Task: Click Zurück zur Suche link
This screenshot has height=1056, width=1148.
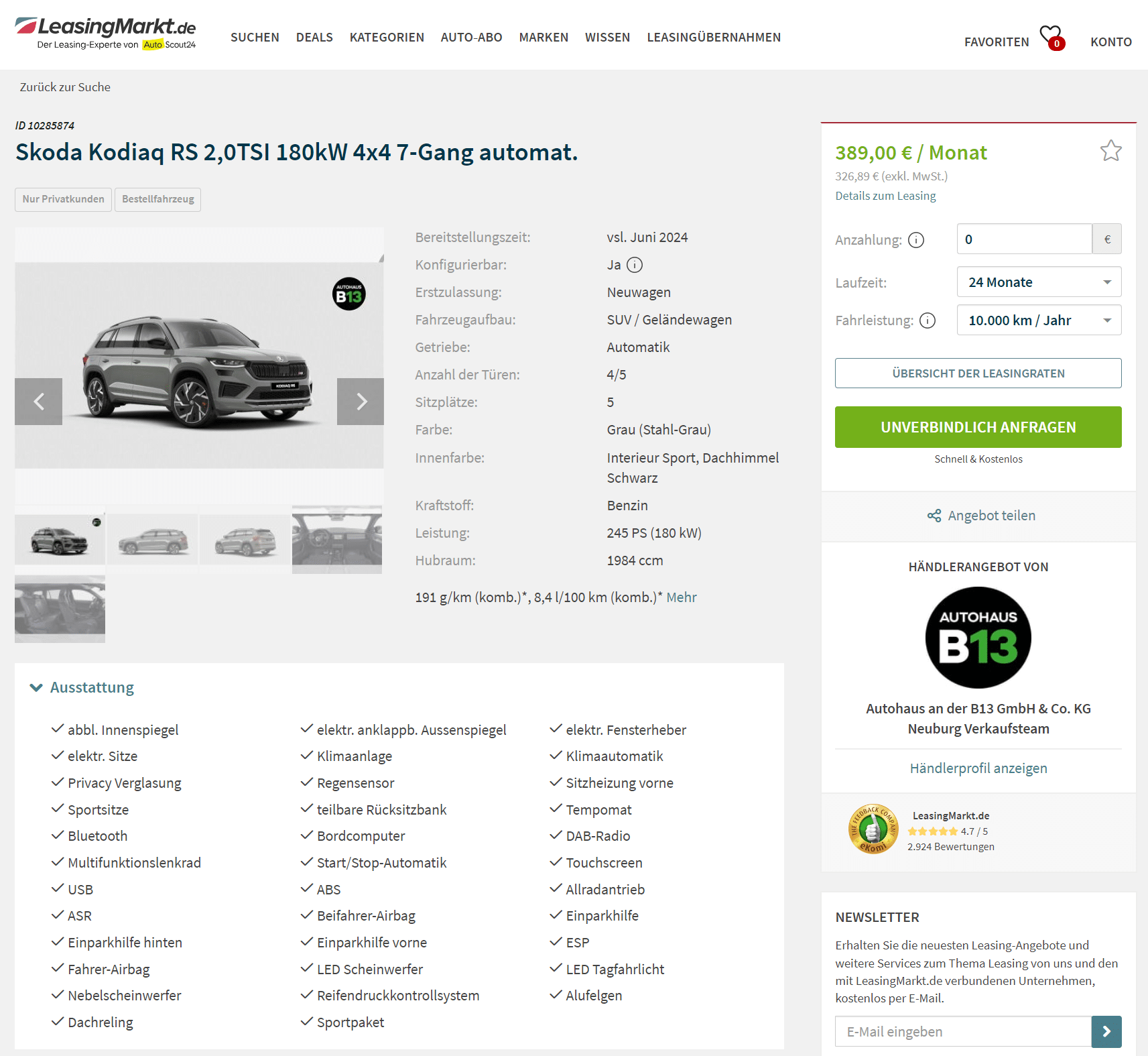Action: coord(65,87)
